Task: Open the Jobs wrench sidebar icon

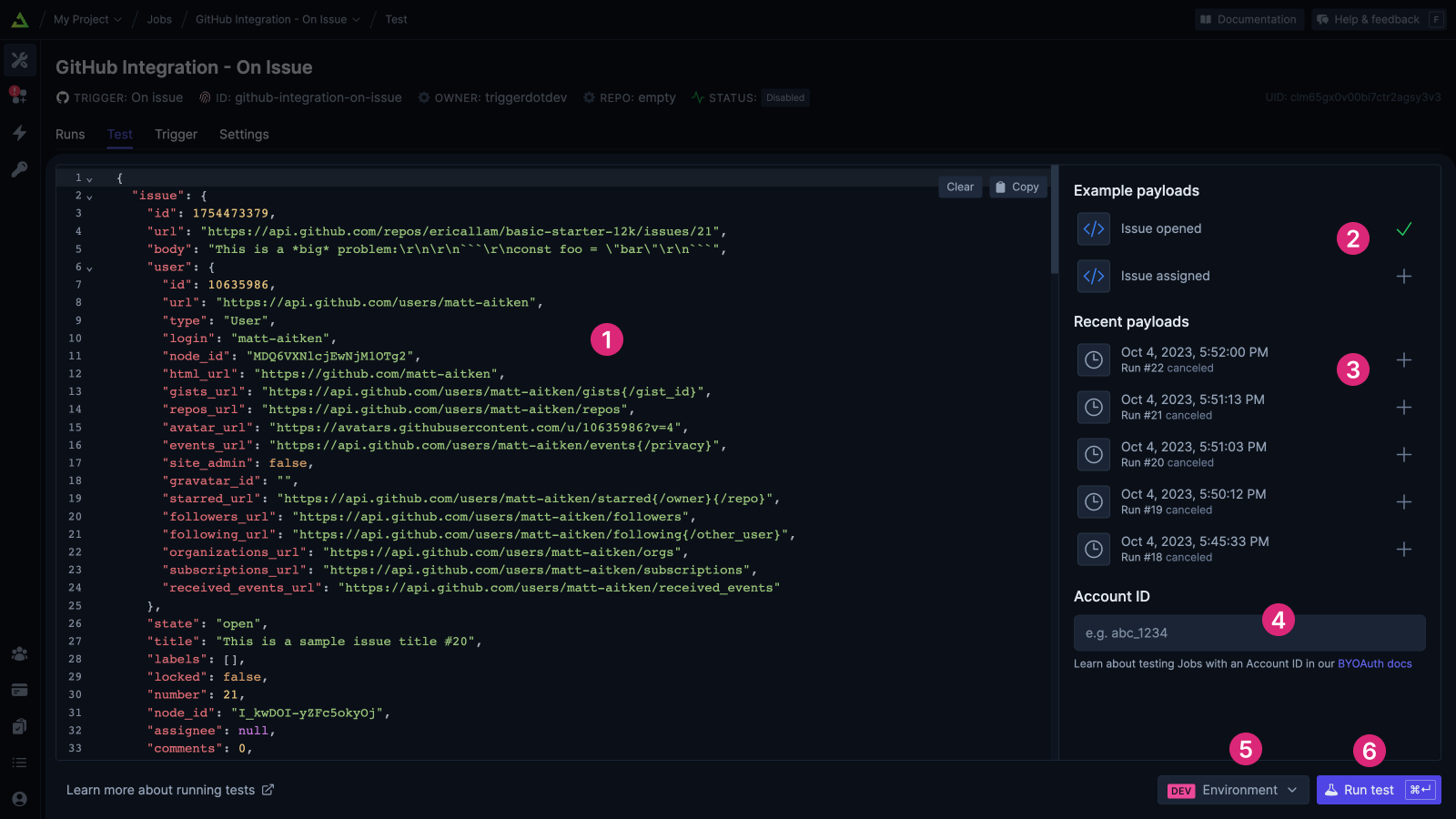Action: [x=19, y=60]
